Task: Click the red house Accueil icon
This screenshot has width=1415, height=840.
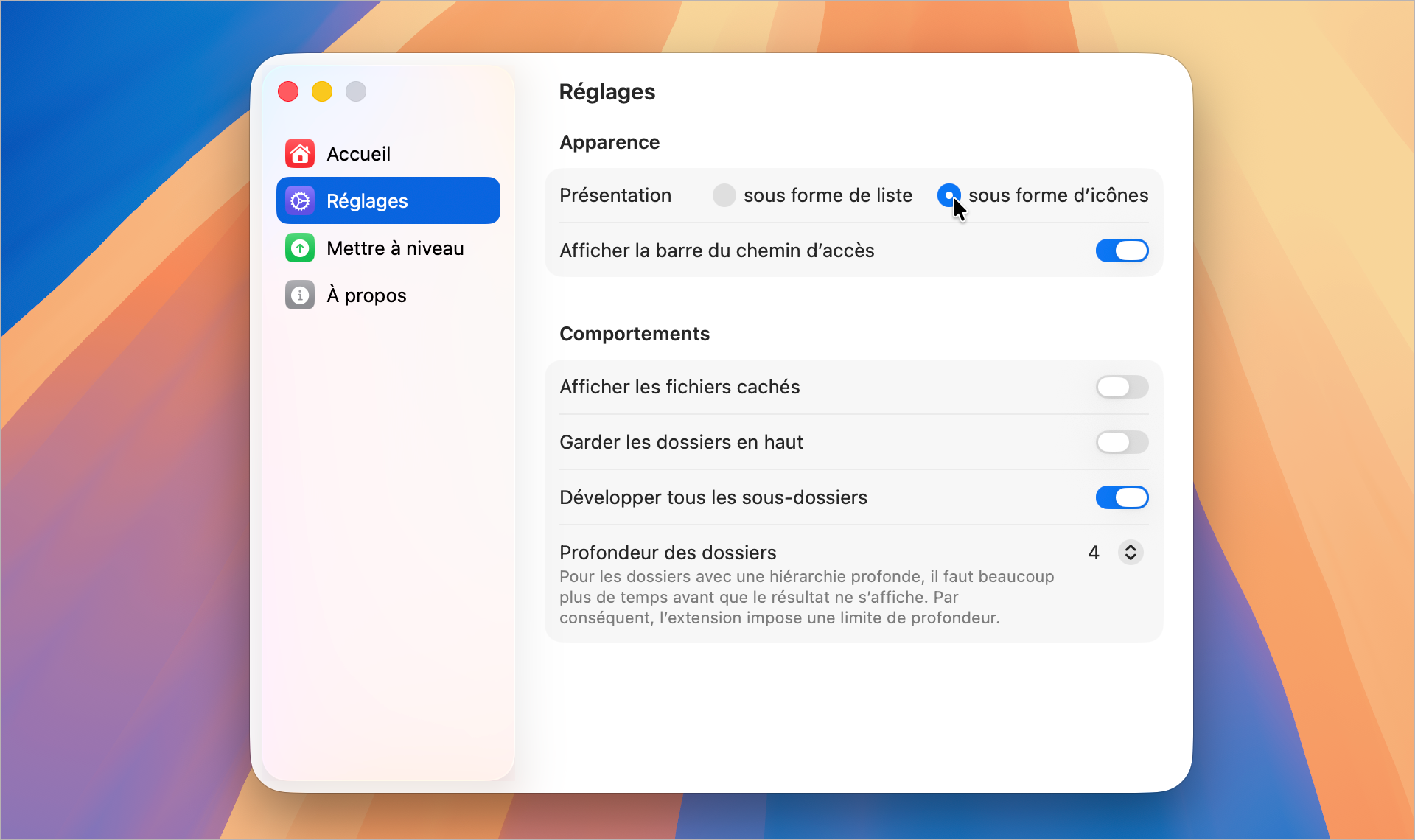Action: pos(300,154)
